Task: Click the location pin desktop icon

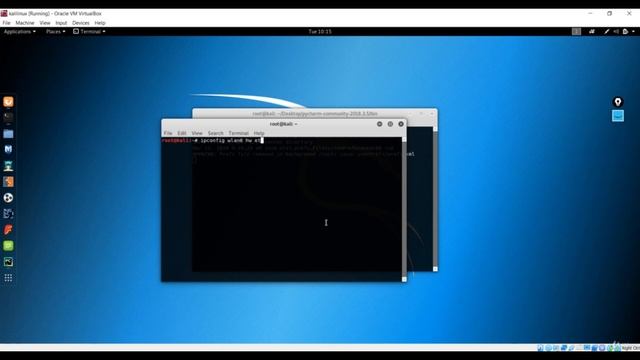Action: pos(618,102)
